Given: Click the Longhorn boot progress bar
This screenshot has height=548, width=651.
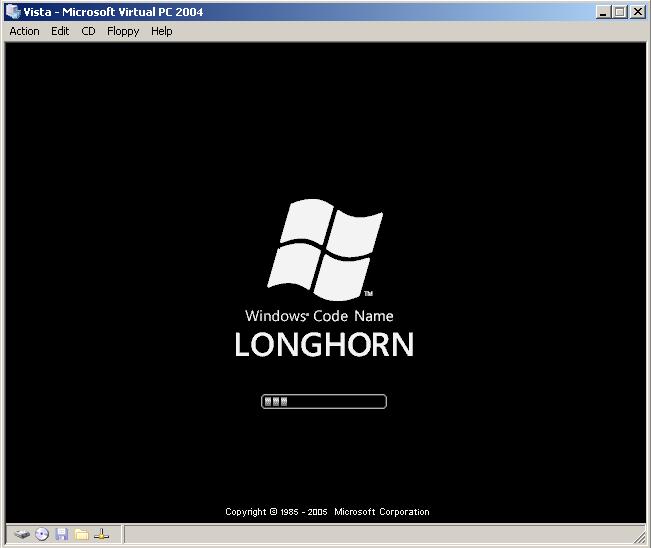Looking at the screenshot, I should tap(324, 401).
